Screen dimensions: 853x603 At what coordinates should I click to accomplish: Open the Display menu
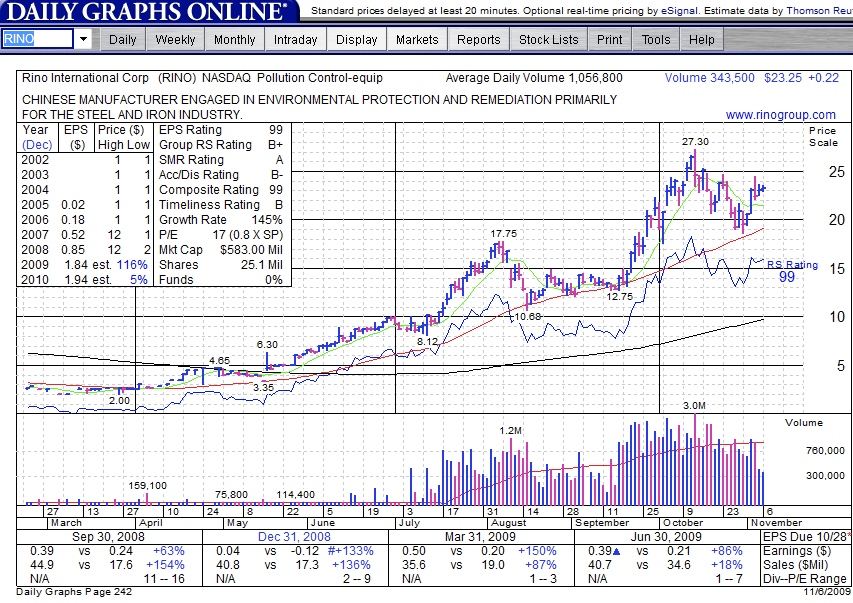pos(357,40)
